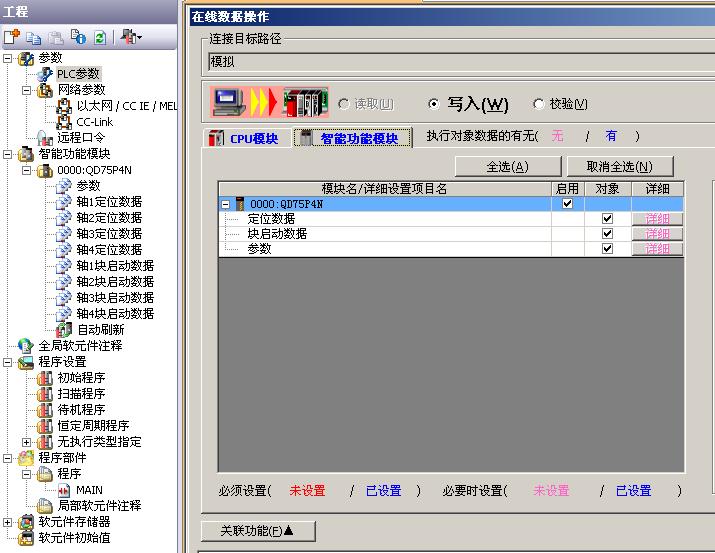Viewport: 715px width, 553px height.
Task: Open the properties info icon in project toolbar
Action: 79,37
